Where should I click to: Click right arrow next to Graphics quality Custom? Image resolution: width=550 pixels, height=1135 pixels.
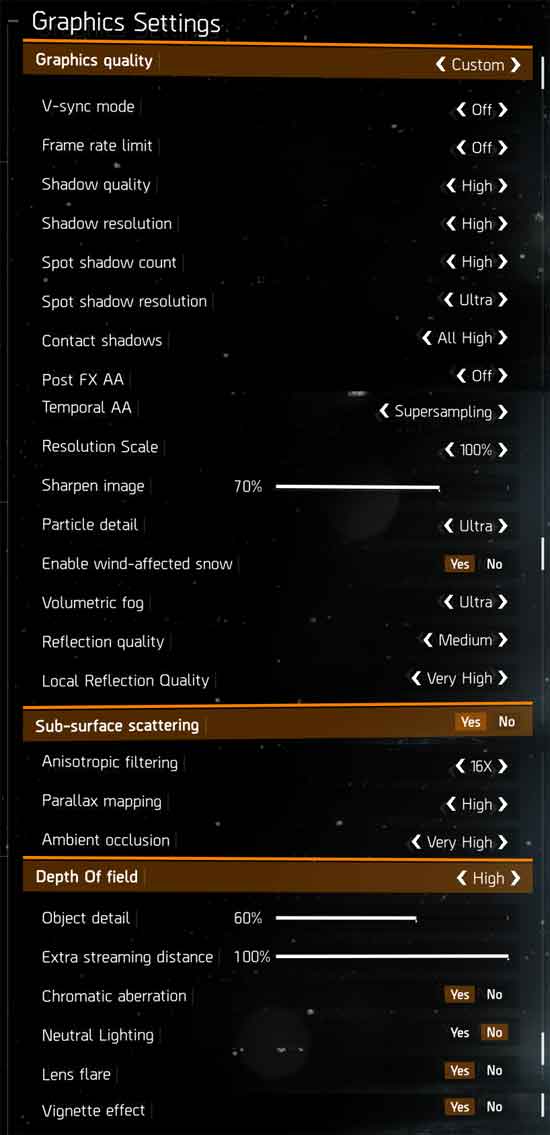(515, 64)
